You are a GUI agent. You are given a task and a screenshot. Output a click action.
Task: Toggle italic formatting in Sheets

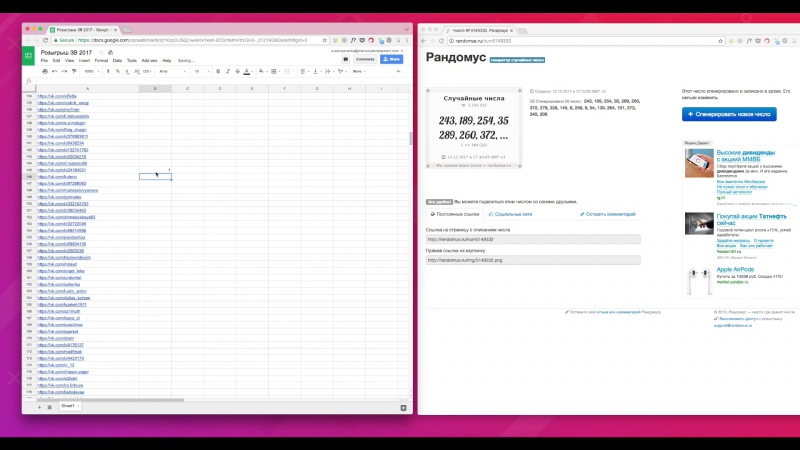pos(228,71)
